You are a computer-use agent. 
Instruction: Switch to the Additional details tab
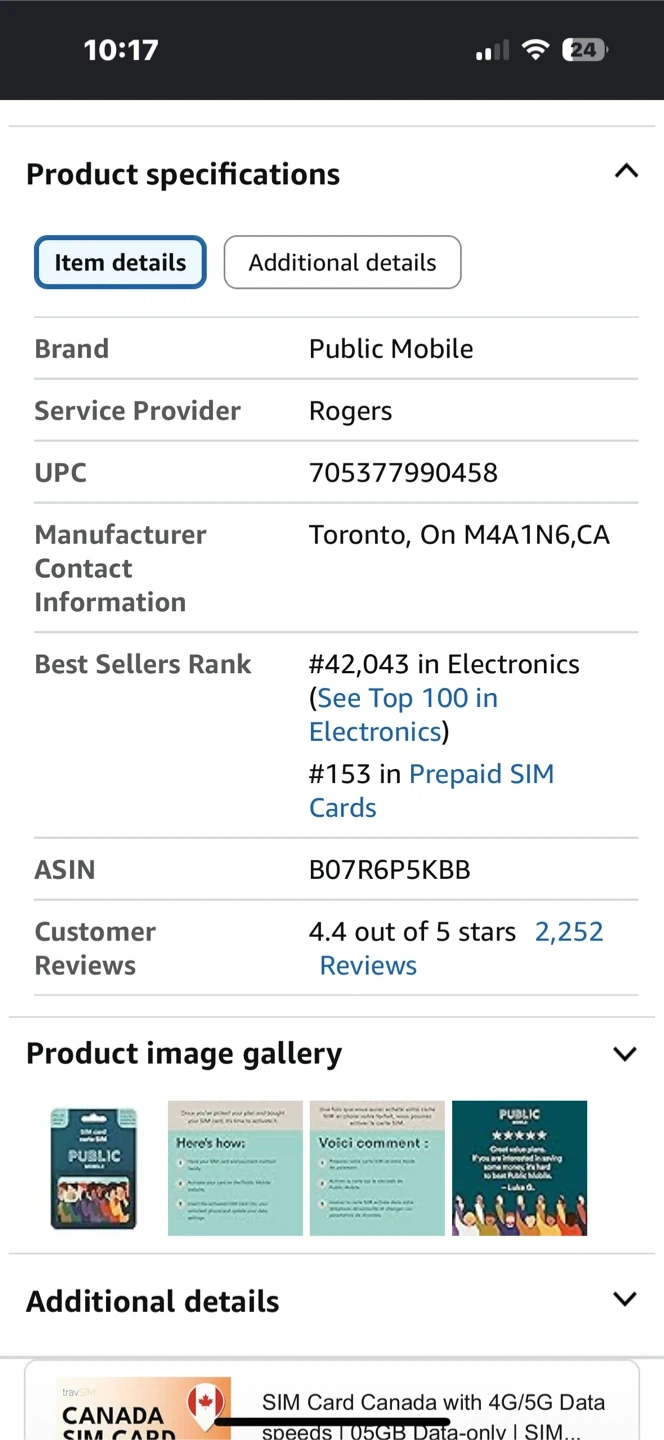342,263
